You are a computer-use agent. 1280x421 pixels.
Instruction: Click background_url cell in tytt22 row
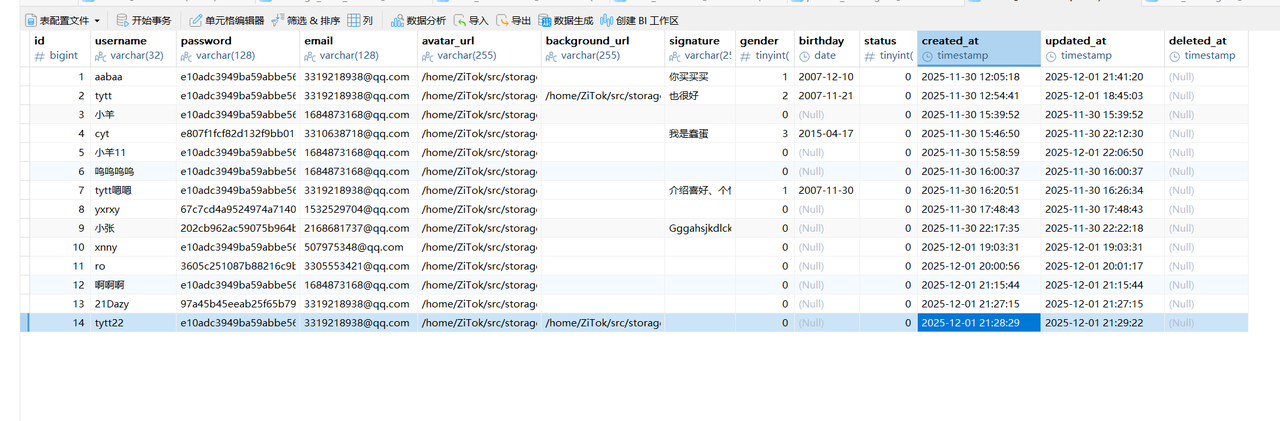pyautogui.click(x=603, y=323)
